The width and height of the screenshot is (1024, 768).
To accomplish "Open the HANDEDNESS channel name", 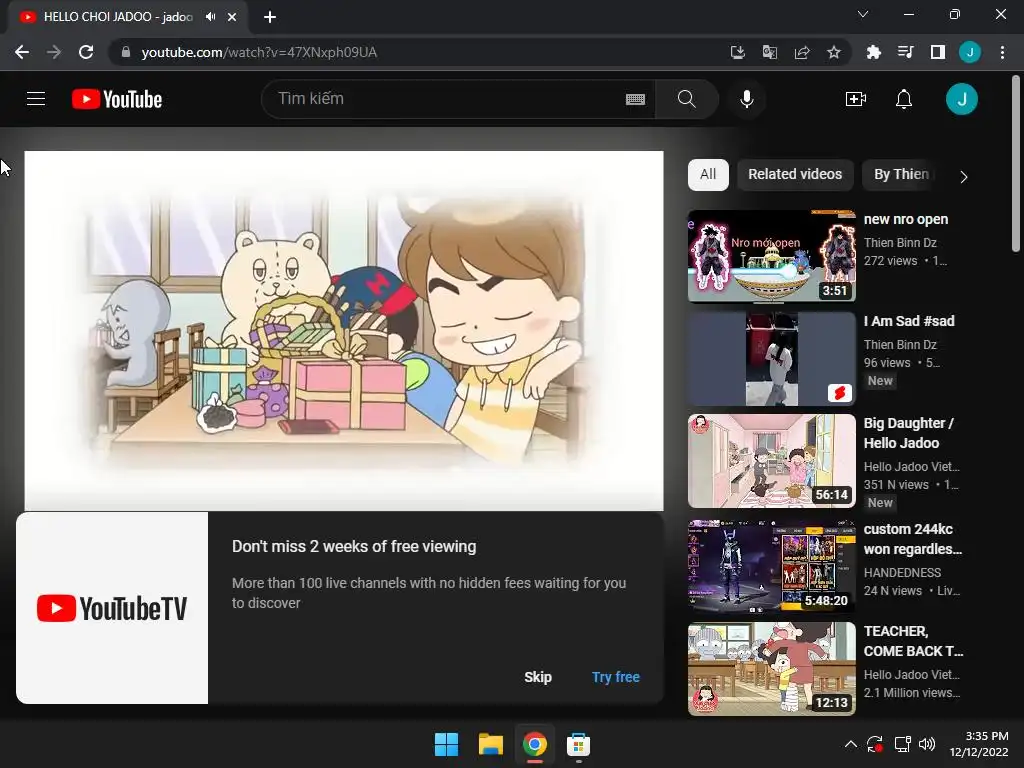I will tap(902, 573).
